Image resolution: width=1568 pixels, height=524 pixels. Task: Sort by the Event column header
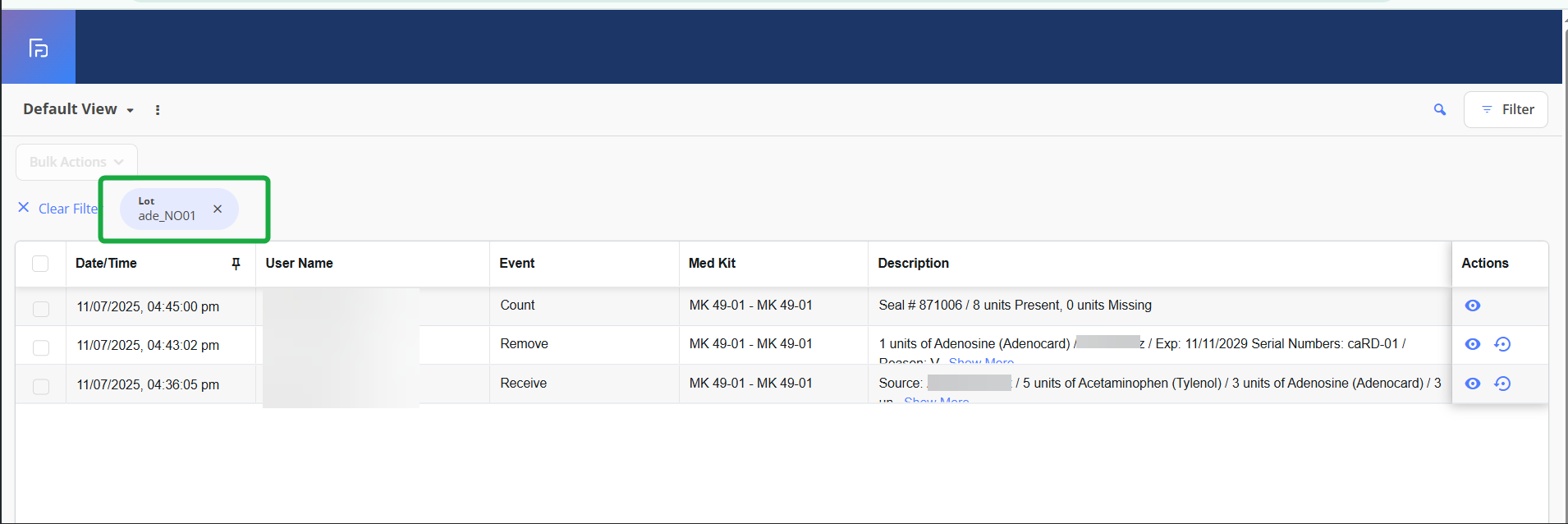point(517,264)
